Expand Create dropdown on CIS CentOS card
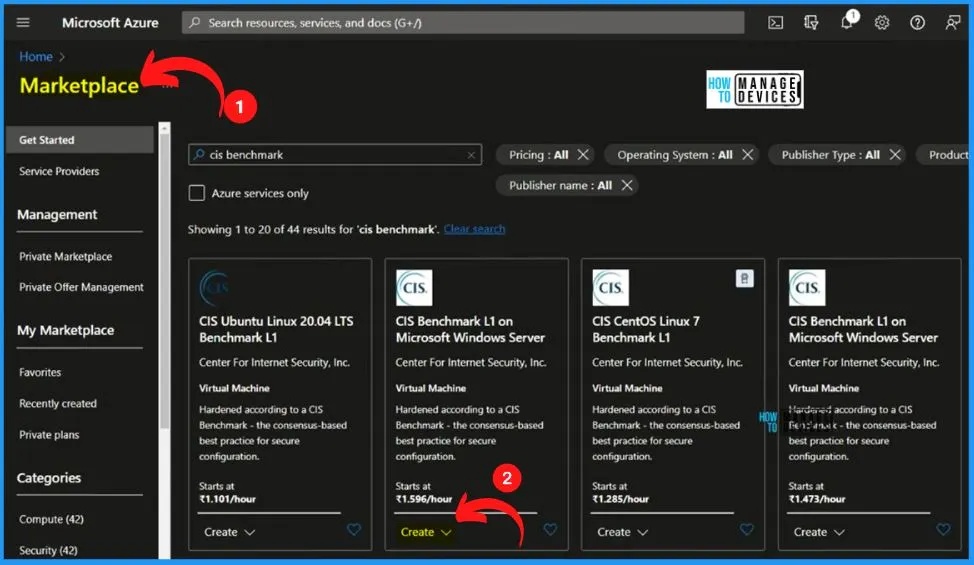This screenshot has width=974, height=565. click(622, 532)
